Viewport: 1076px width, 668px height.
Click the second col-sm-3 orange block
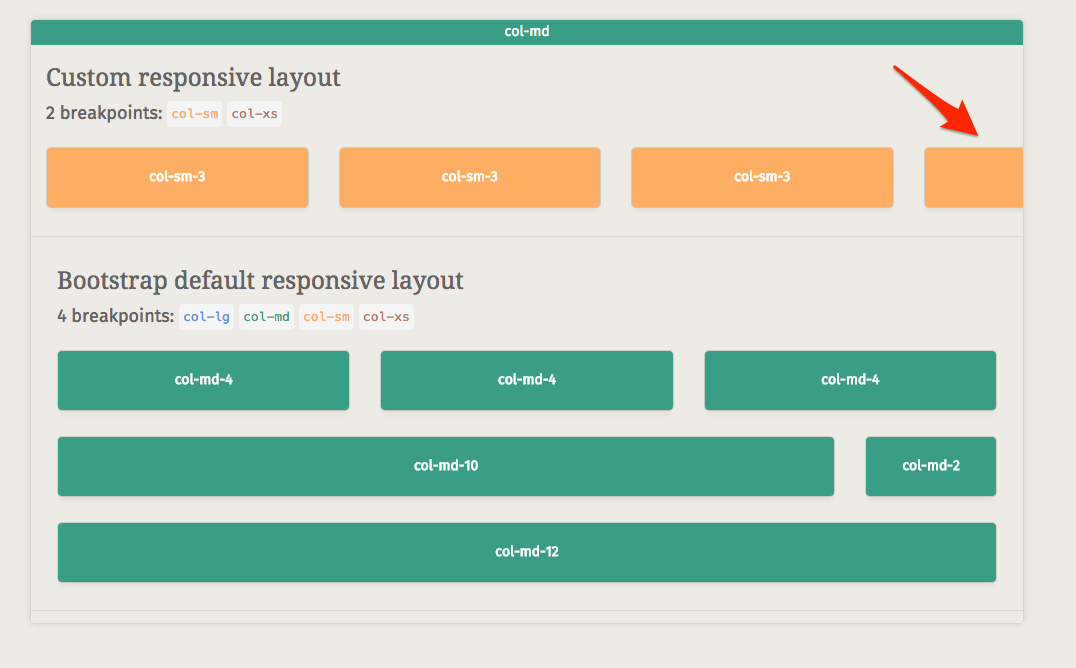469,177
